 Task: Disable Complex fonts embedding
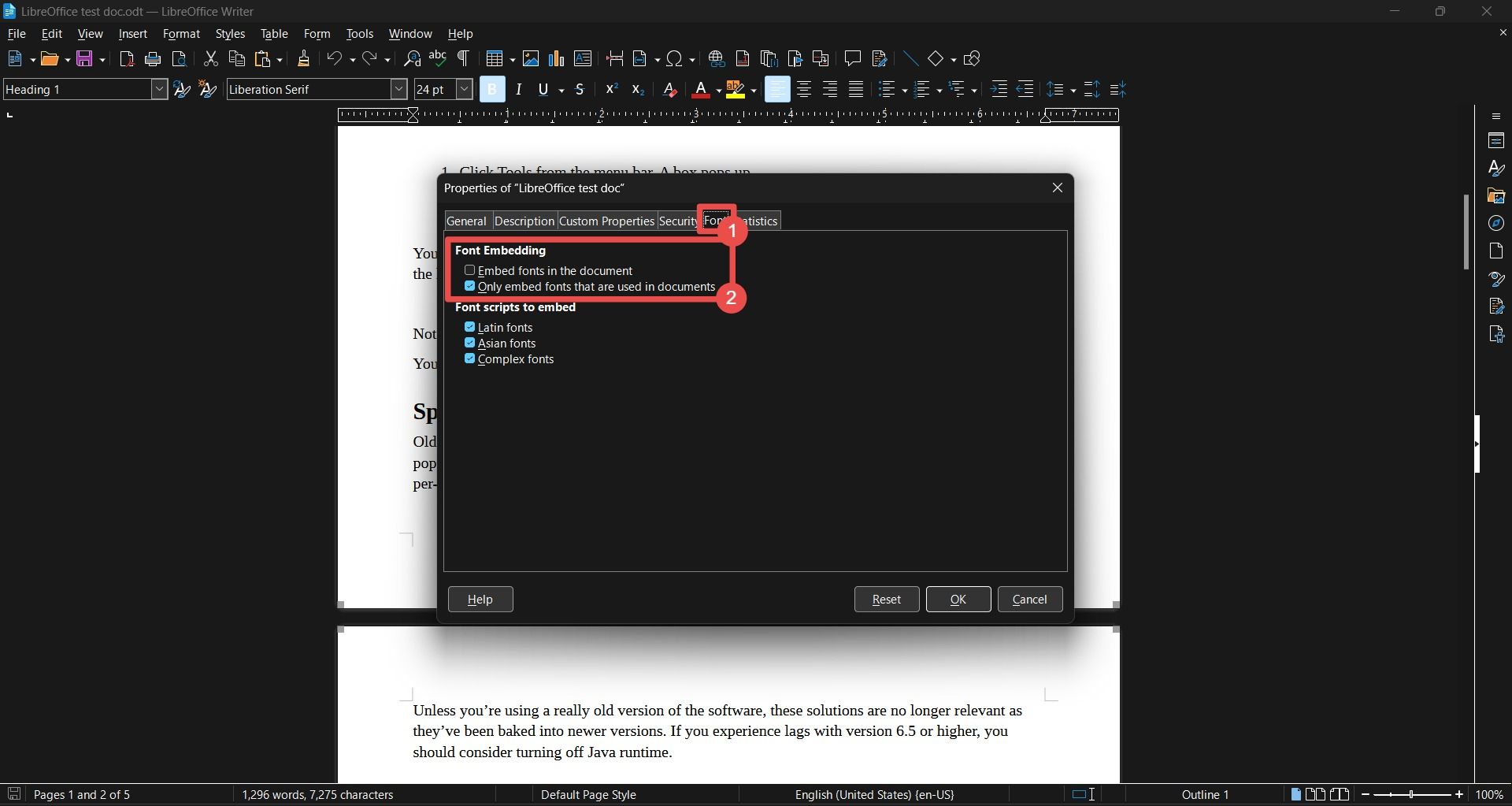[471, 358]
